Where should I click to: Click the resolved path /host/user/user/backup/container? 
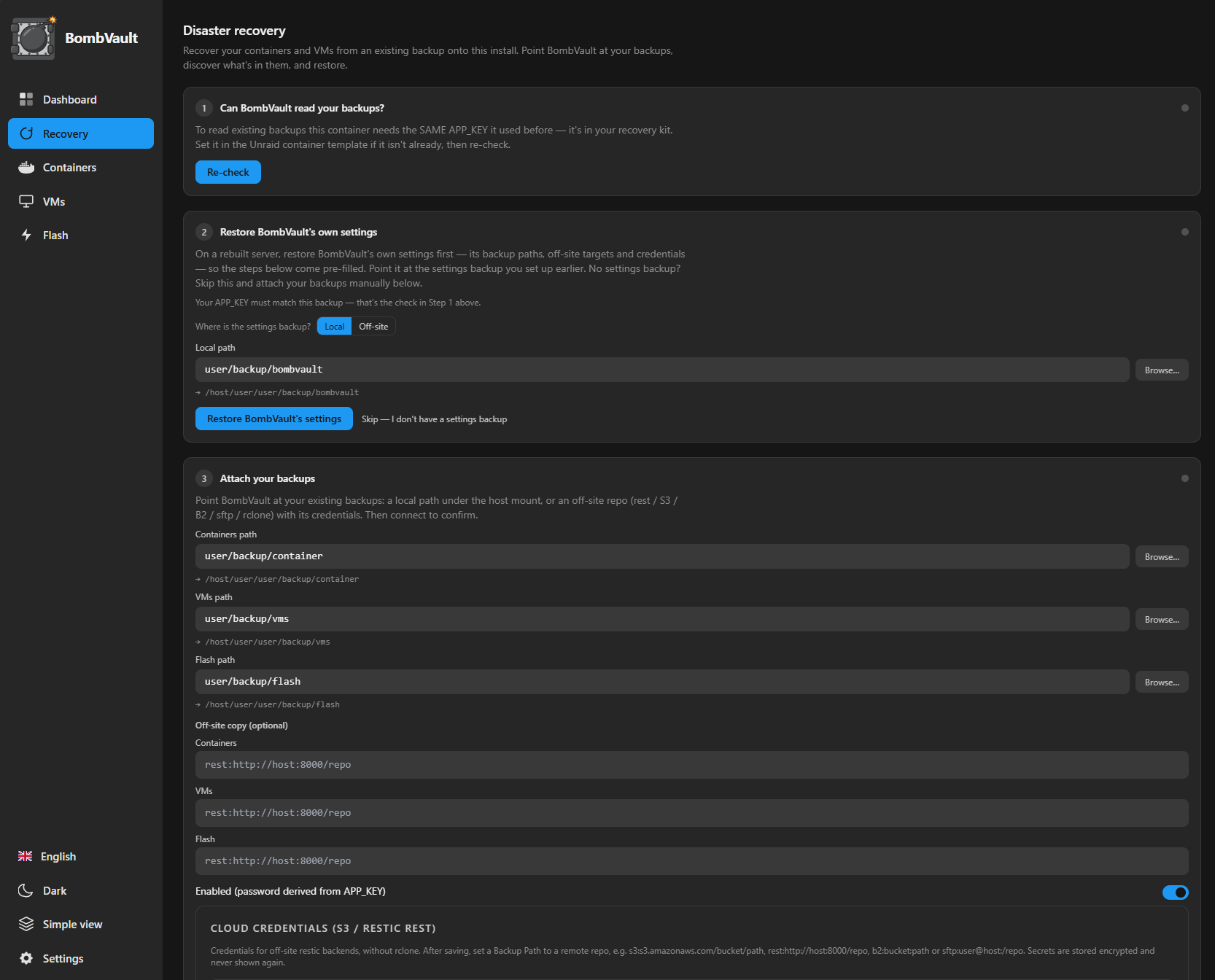tap(282, 579)
